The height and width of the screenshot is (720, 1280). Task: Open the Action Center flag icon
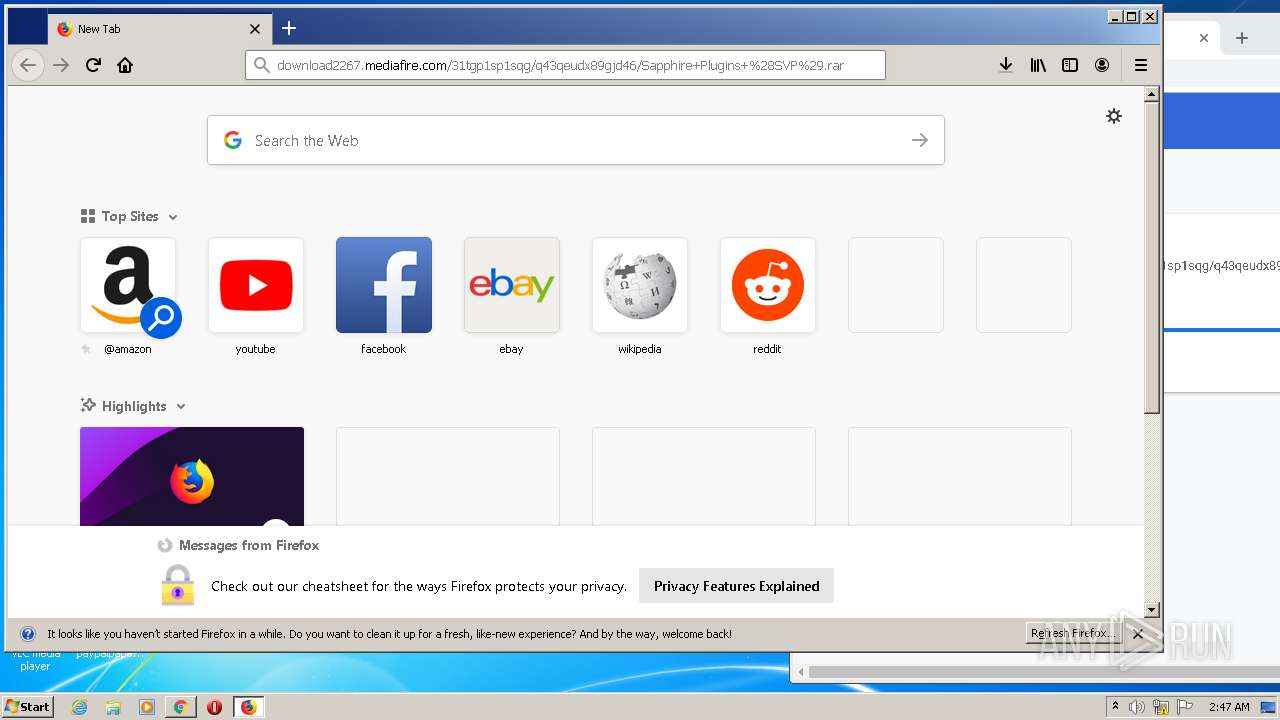[x=1185, y=707]
